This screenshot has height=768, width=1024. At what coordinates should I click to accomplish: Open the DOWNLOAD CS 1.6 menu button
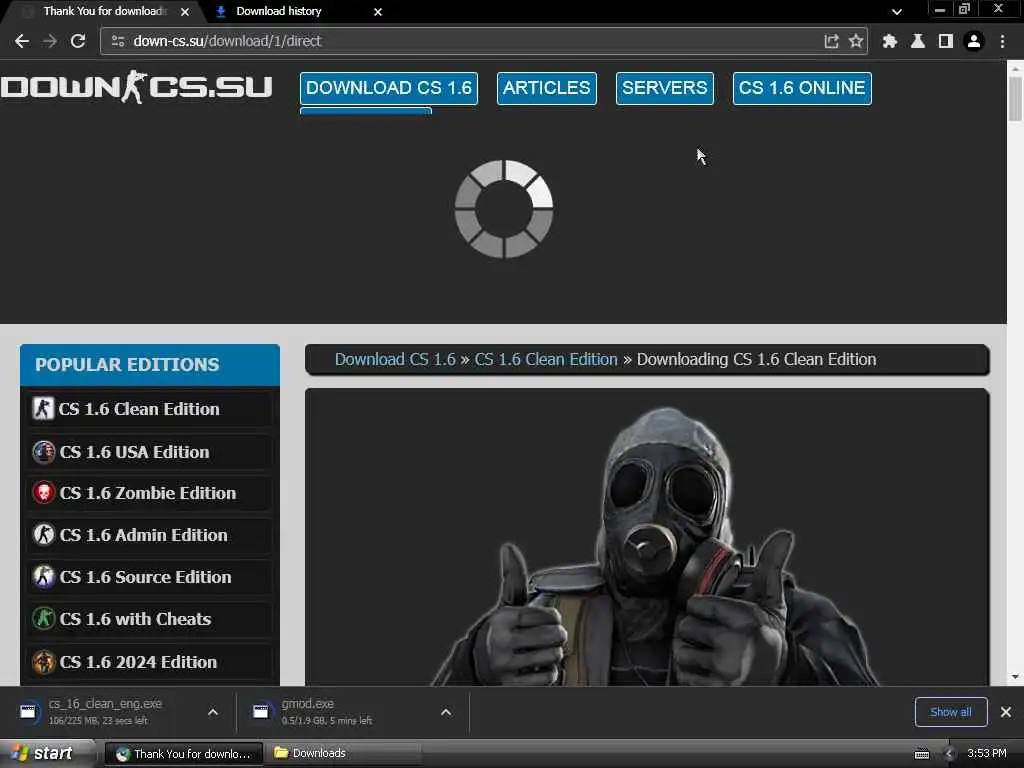tap(389, 88)
